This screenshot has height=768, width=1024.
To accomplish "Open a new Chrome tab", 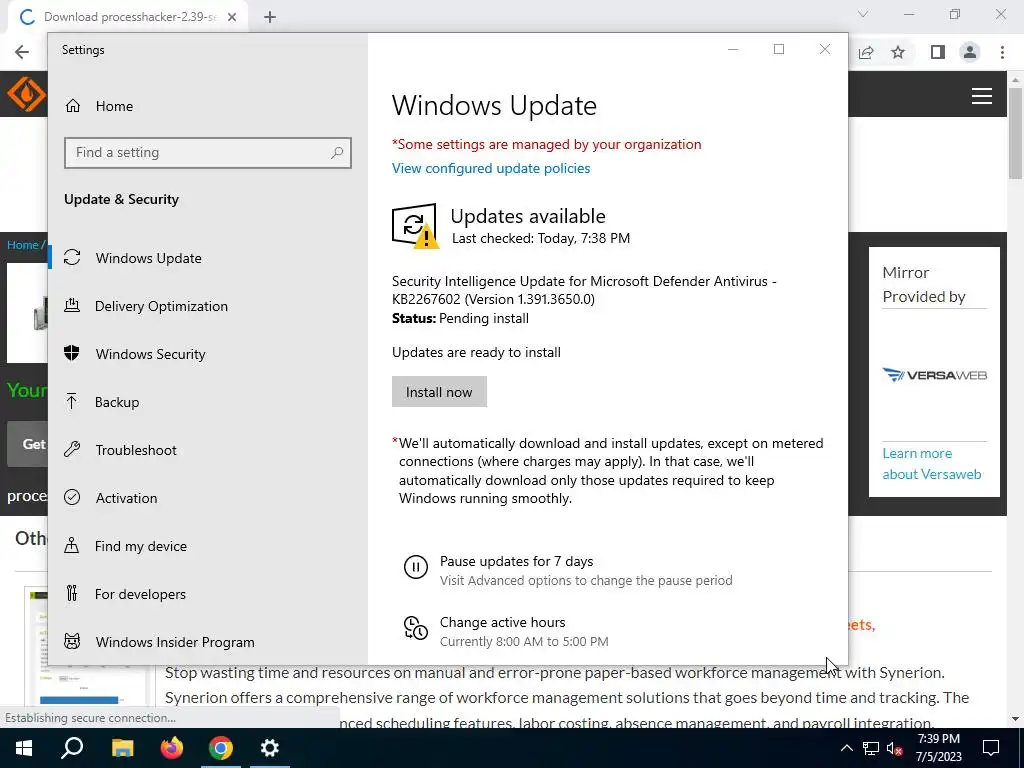I will pos(270,17).
